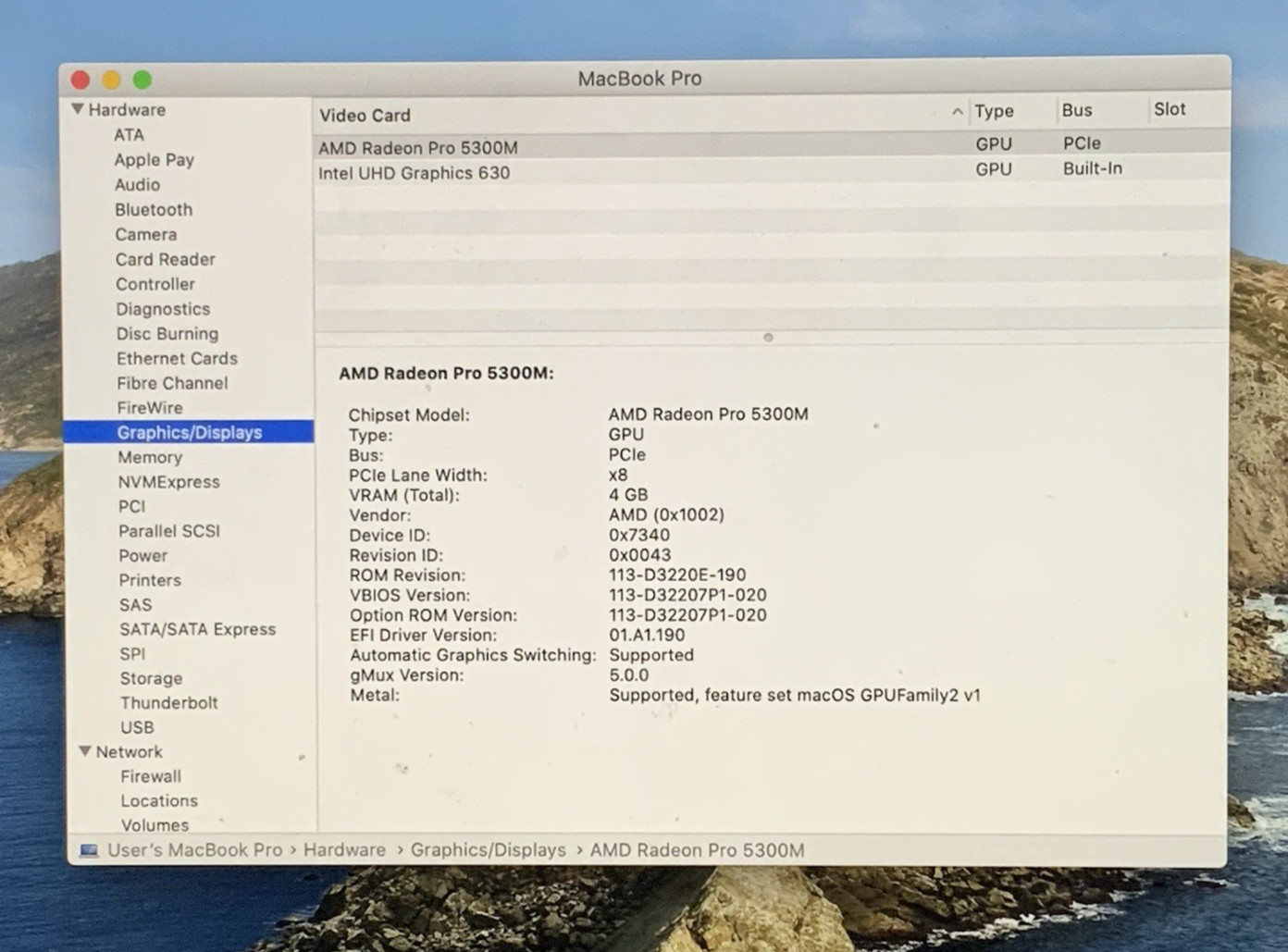Click the bold AMD Radeon Pro 5300M heading
1288x952 pixels.
[446, 374]
